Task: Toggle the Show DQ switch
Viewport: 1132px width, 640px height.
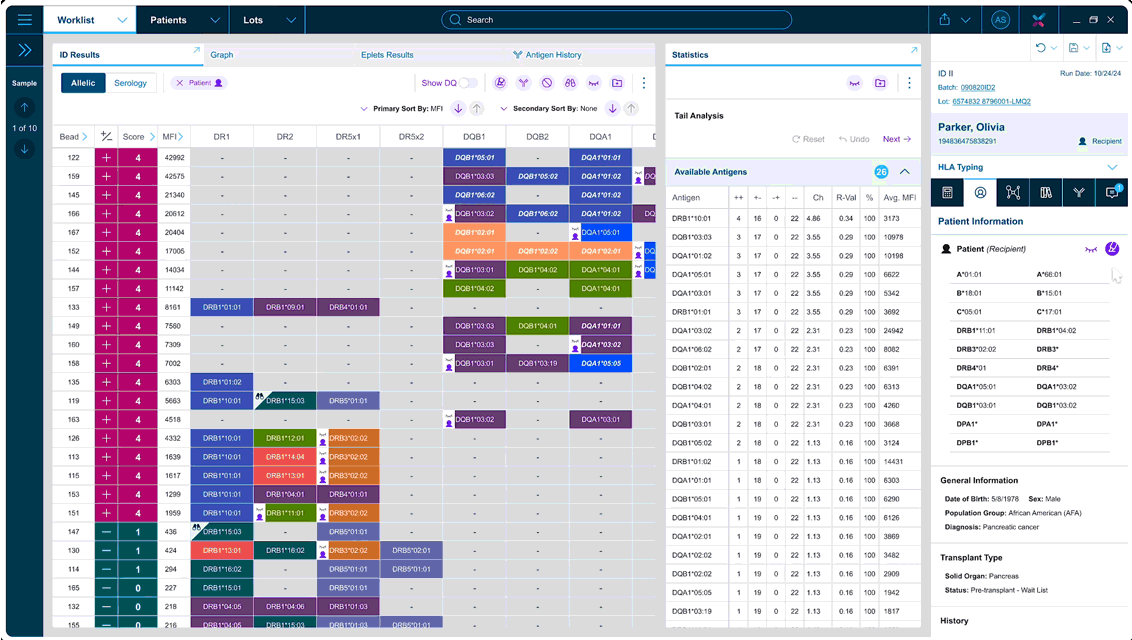Action: point(467,83)
